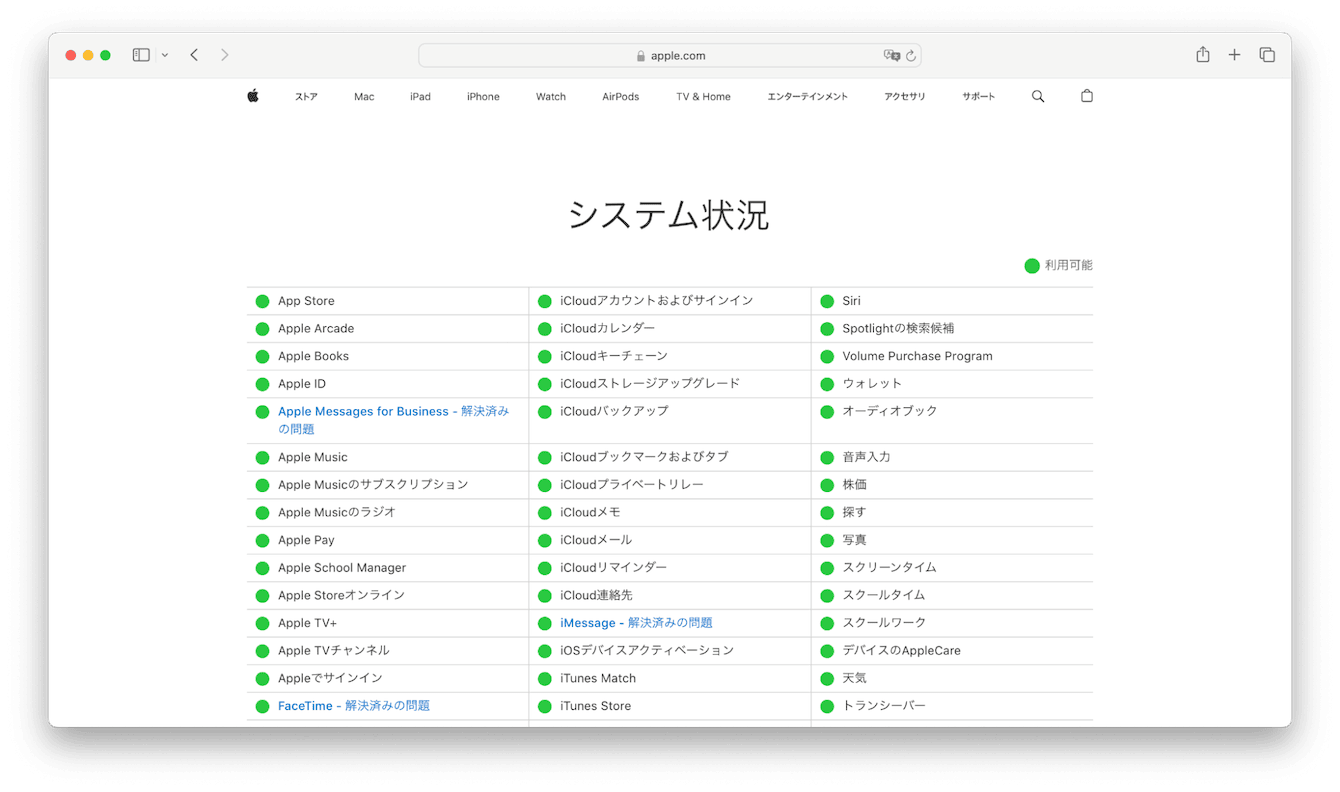Image resolution: width=1340 pixels, height=792 pixels.
Task: Open the AirPods navigation item
Action: tap(621, 97)
